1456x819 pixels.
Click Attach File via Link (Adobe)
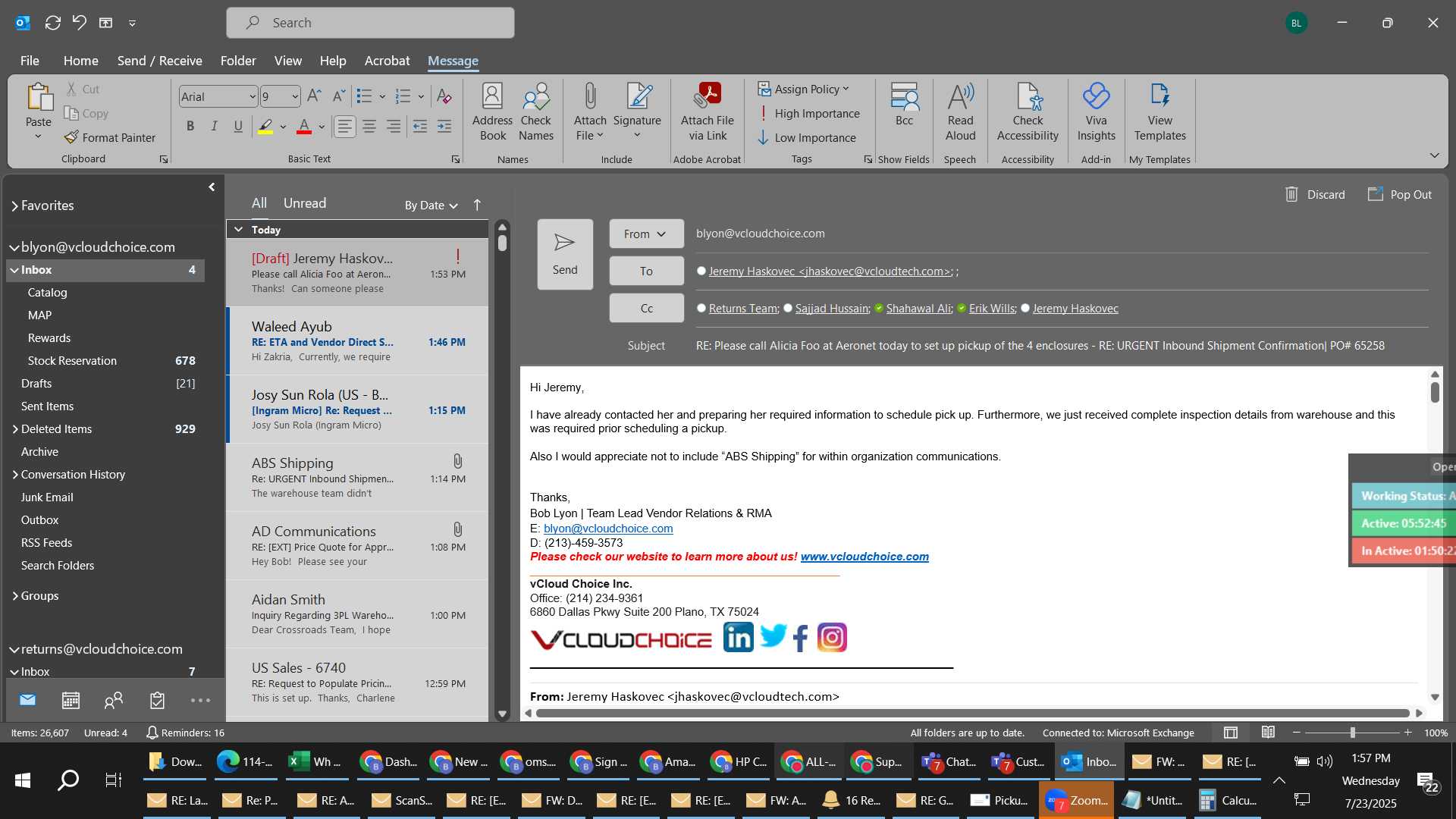[x=708, y=112]
